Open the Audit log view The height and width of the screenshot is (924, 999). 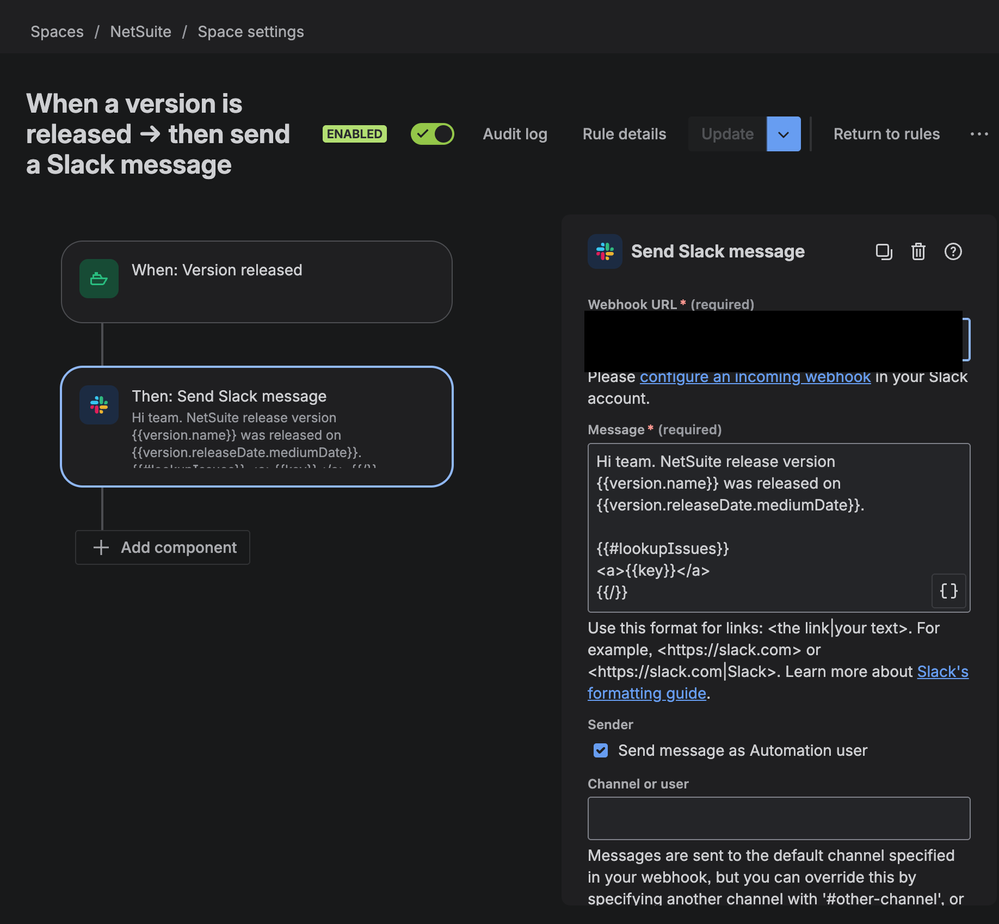tap(515, 133)
